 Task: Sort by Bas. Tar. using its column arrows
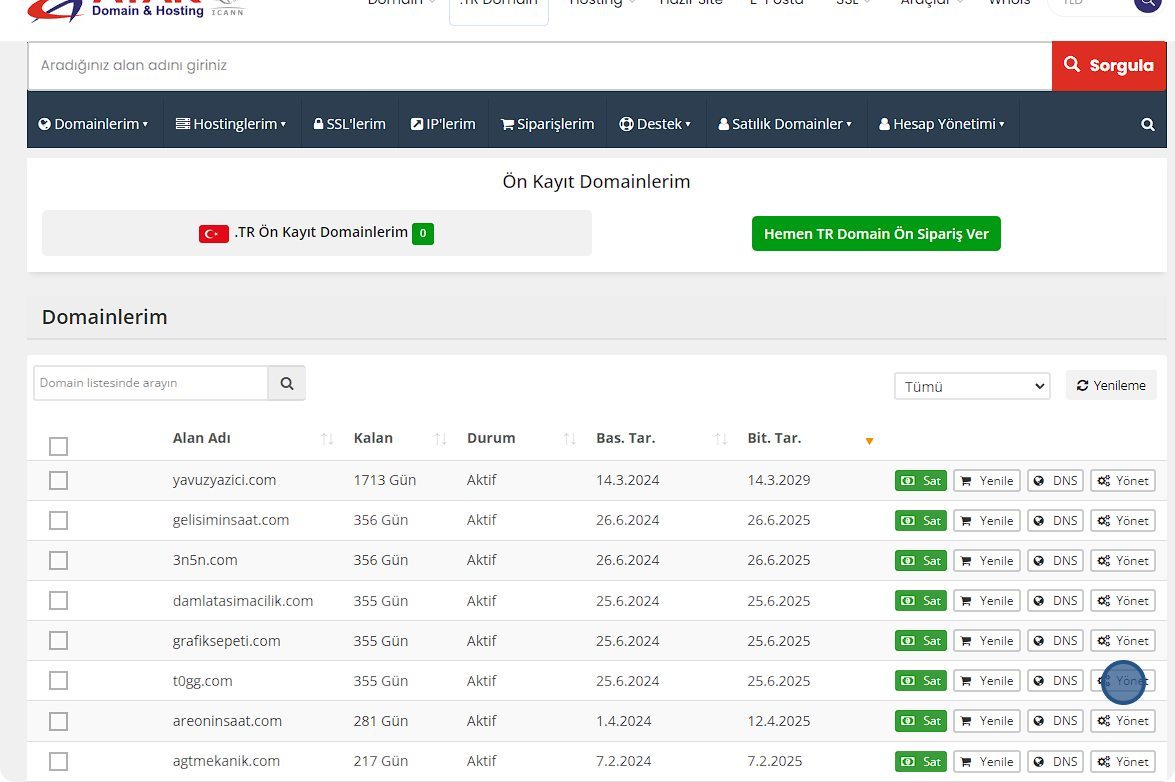[x=721, y=439]
